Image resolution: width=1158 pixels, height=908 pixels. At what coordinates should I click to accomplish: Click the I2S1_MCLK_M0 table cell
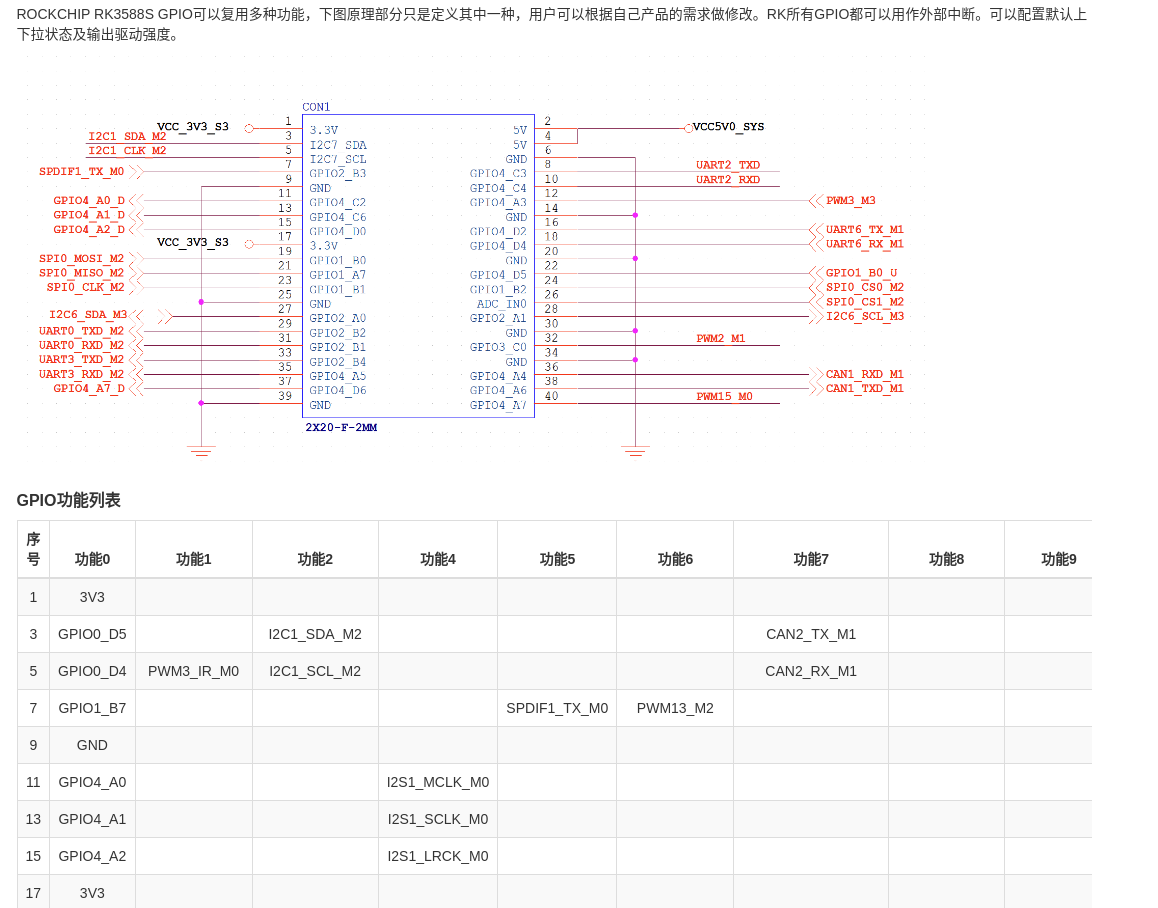click(x=438, y=782)
